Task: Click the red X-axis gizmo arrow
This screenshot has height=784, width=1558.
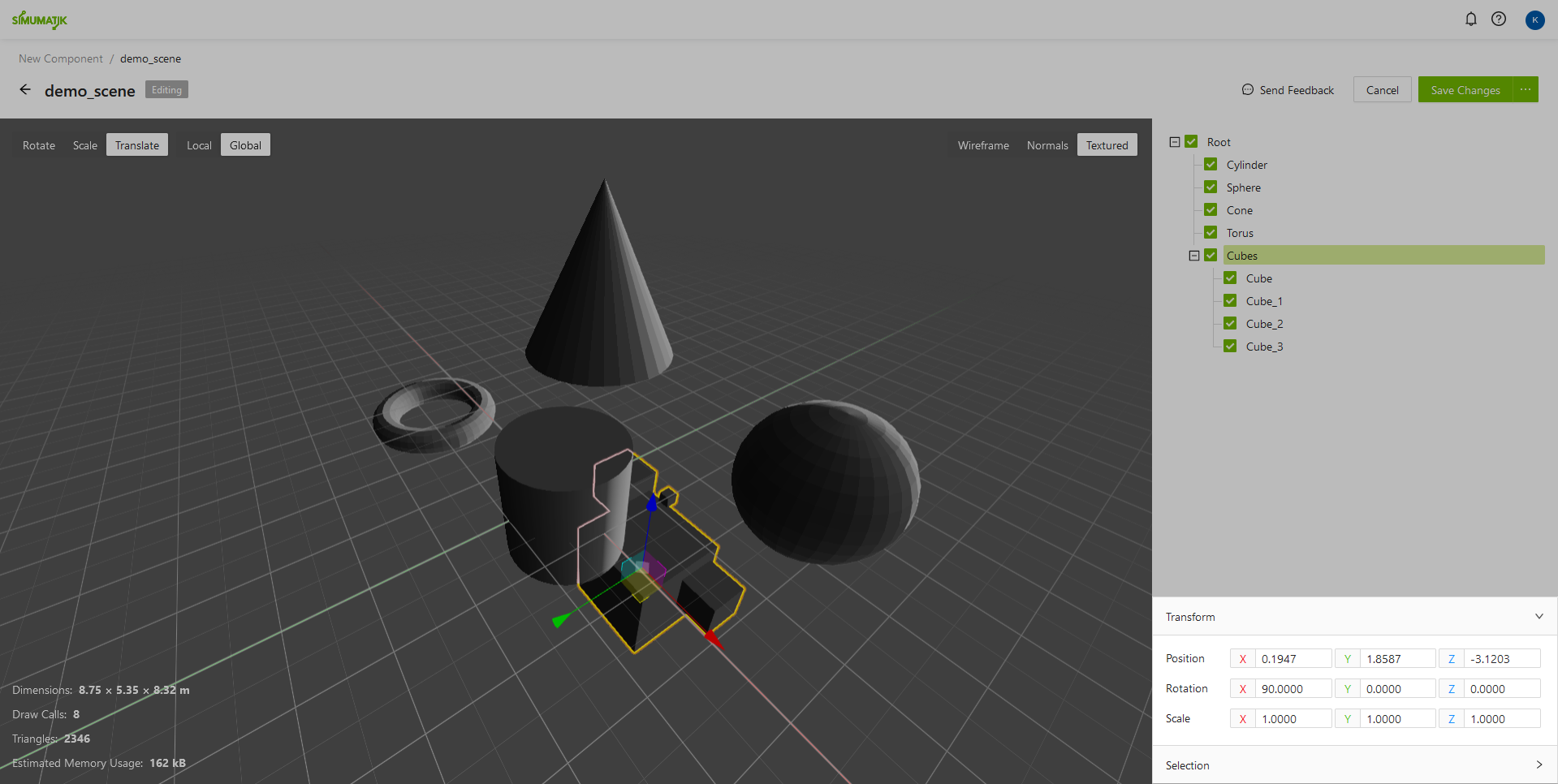Action: click(713, 639)
